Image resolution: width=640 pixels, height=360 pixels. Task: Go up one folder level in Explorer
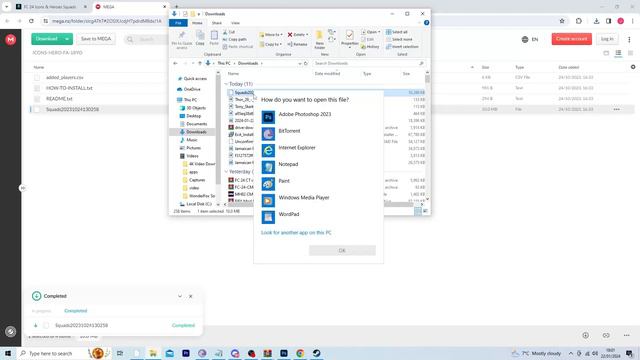tap(200, 63)
